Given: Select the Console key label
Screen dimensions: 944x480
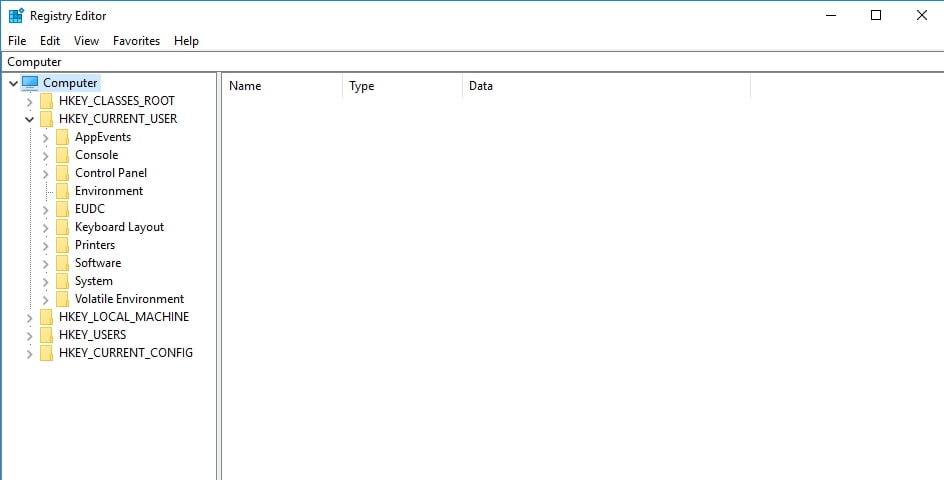Looking at the screenshot, I should click(96, 155).
